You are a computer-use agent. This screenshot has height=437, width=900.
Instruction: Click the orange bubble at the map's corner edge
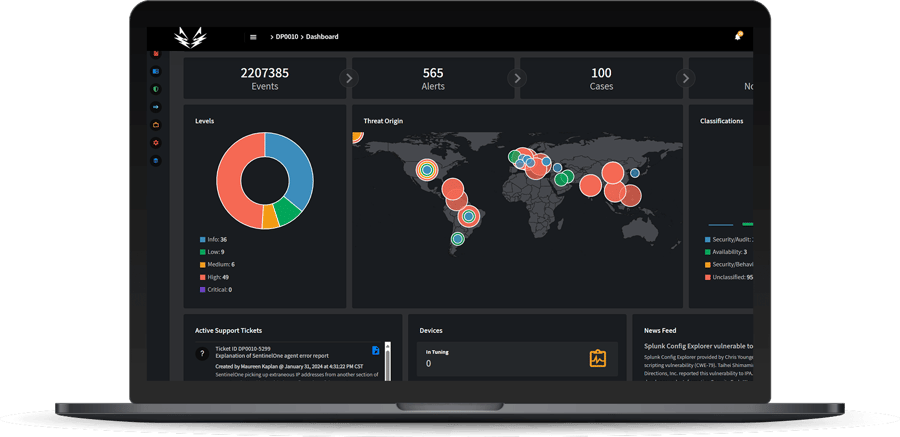(x=356, y=136)
